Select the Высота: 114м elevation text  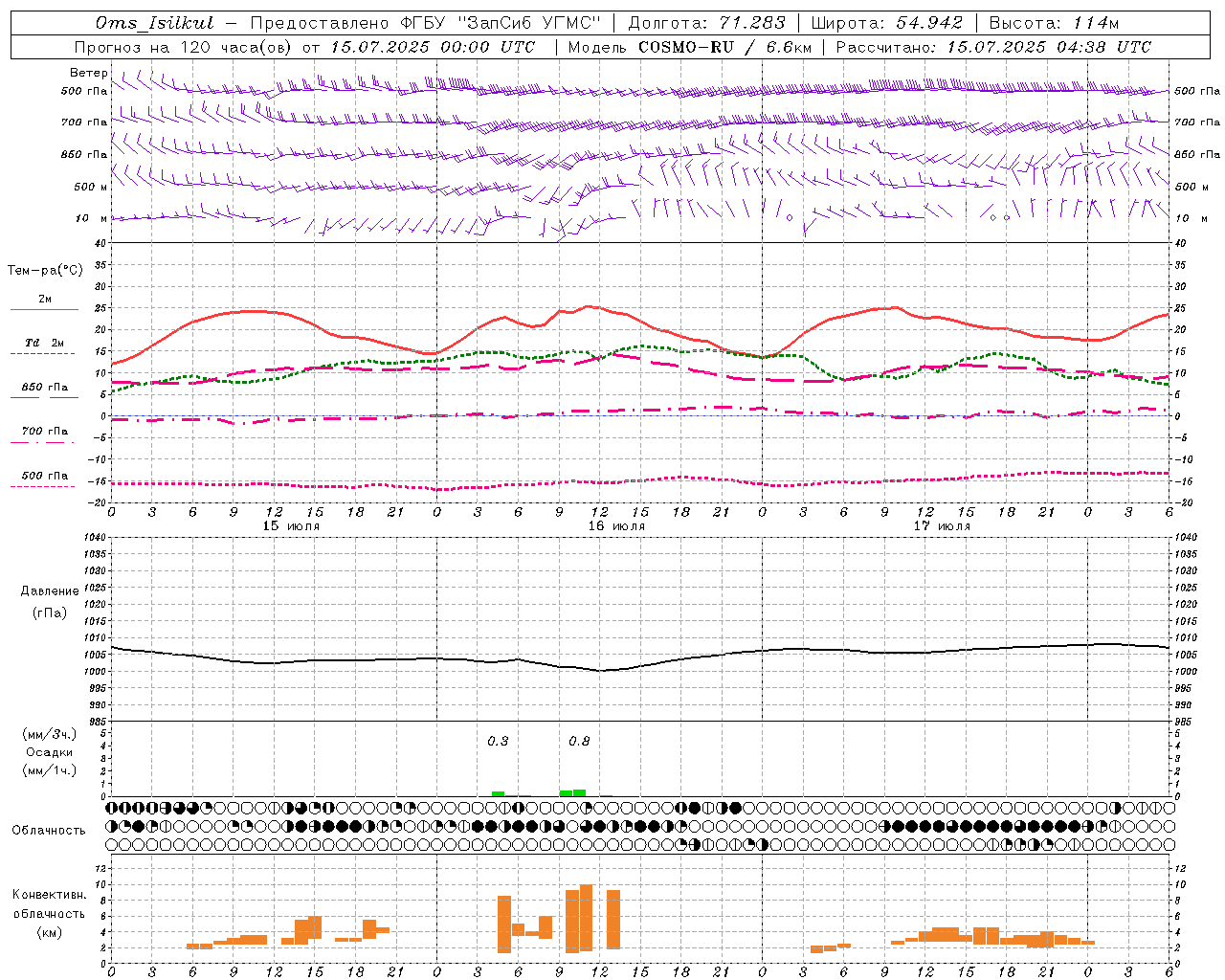tap(1054, 23)
